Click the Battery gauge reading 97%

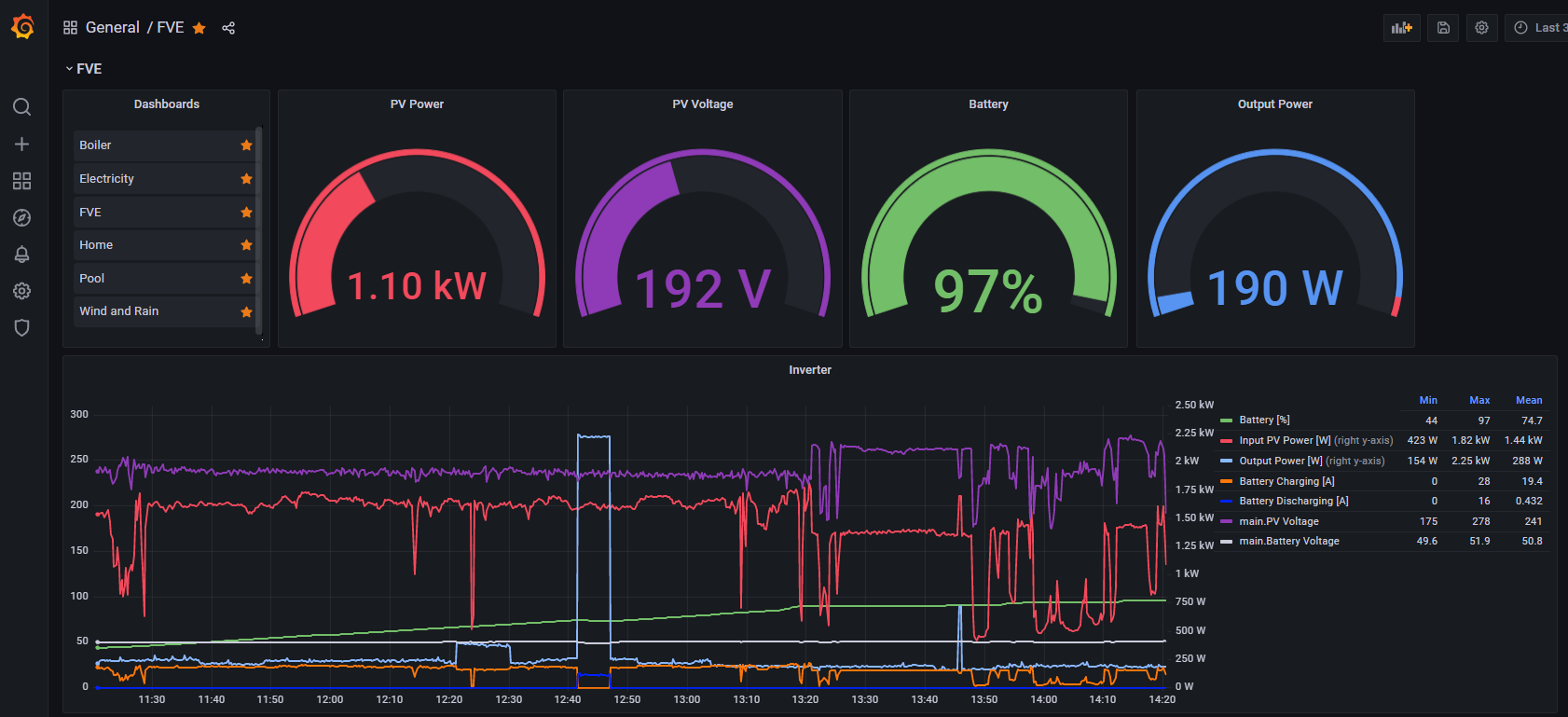pos(988,291)
